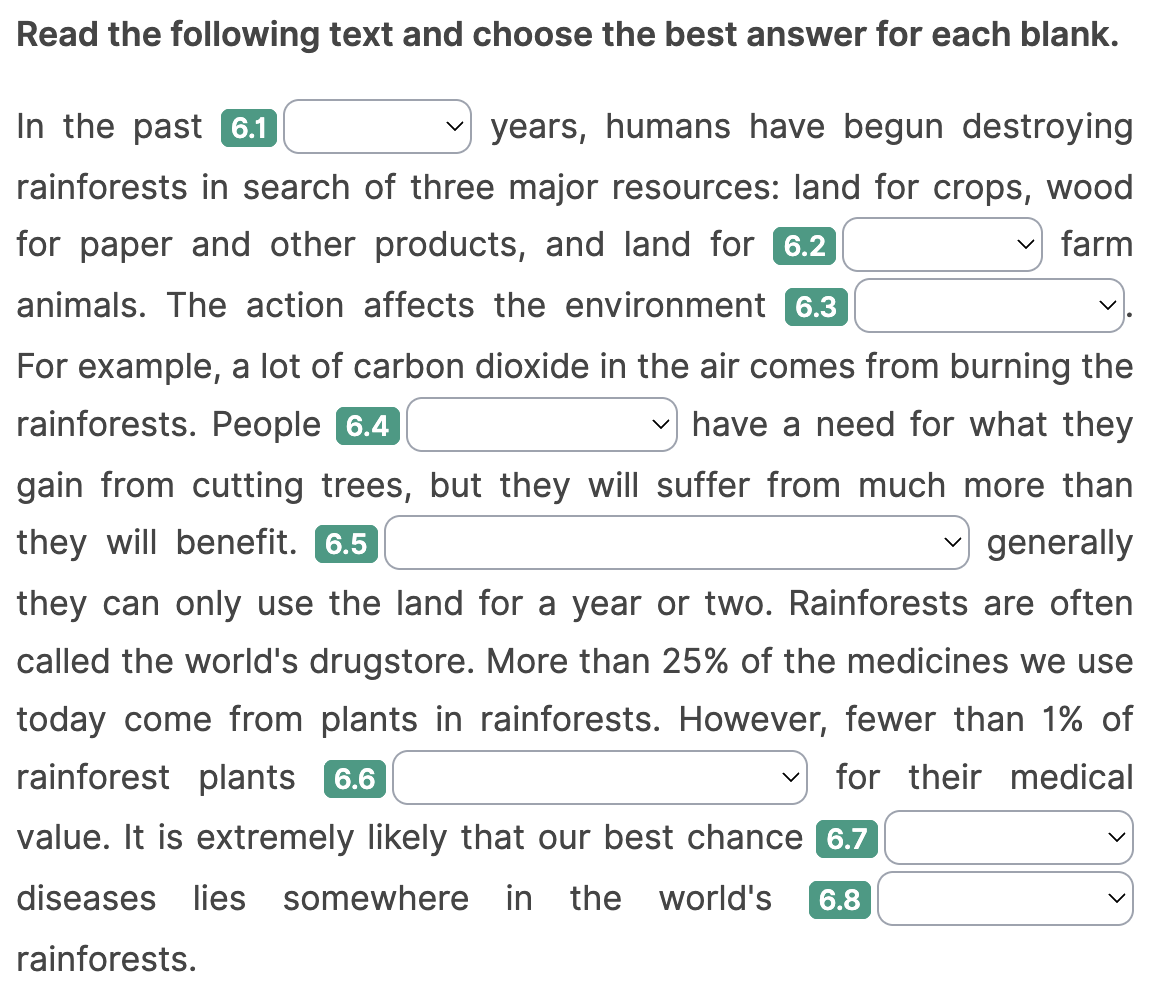
Task: Open the dropdown for blank 6.1
Action: pyautogui.click(x=377, y=127)
